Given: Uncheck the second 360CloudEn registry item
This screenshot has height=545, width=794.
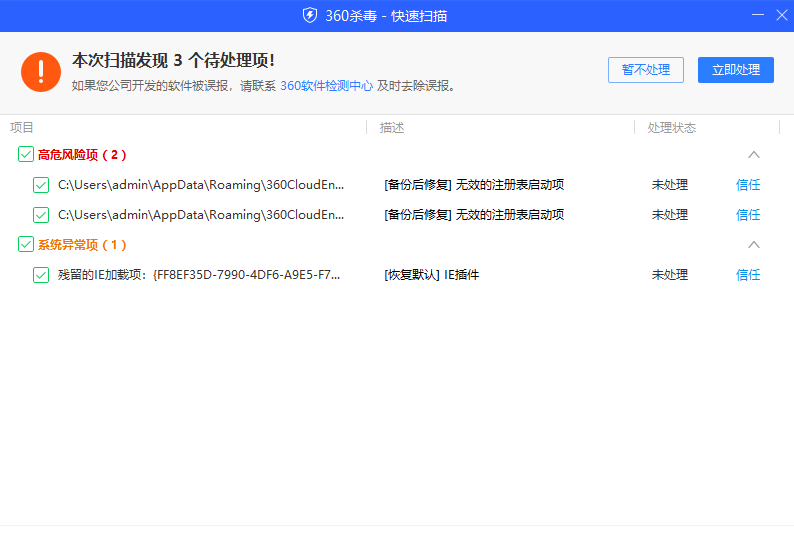Looking at the screenshot, I should 41,215.
